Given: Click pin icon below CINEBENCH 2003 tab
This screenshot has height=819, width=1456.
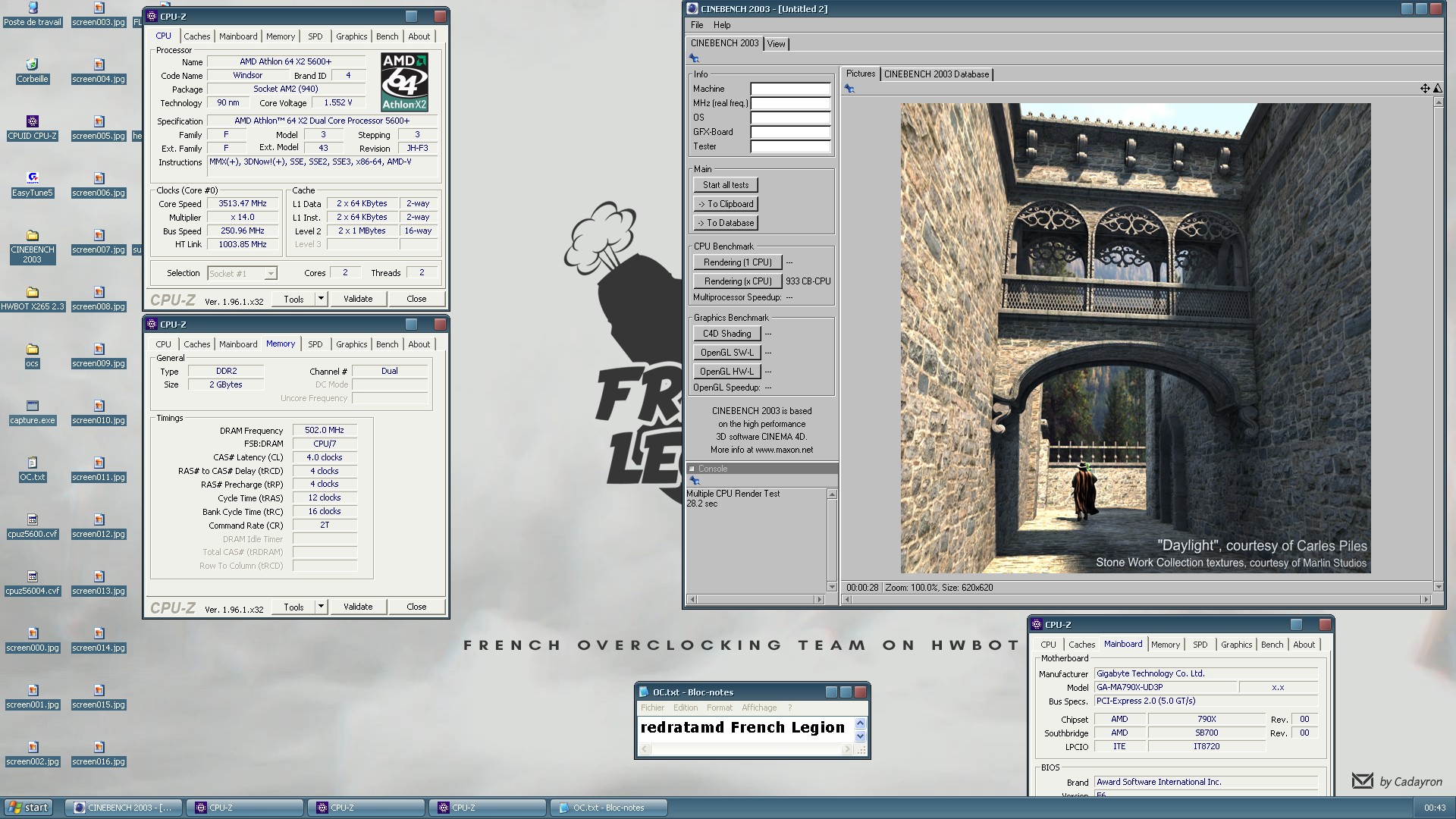Looking at the screenshot, I should point(694,58).
